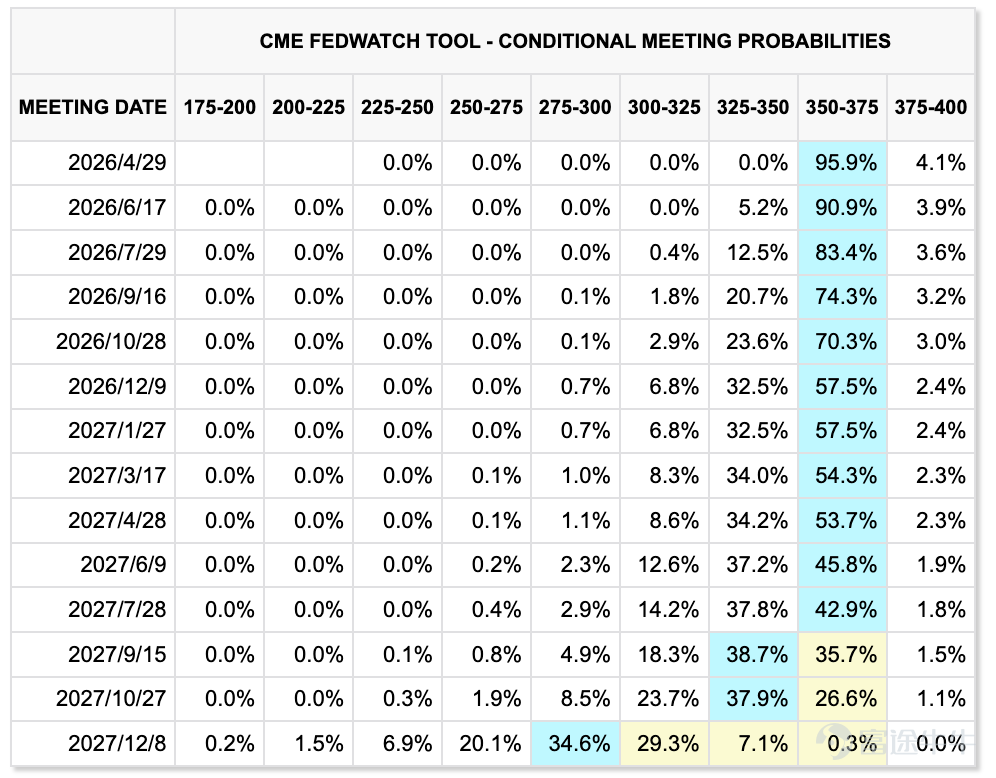
Task: Click the MEETING DATE column header
Action: coord(93,107)
